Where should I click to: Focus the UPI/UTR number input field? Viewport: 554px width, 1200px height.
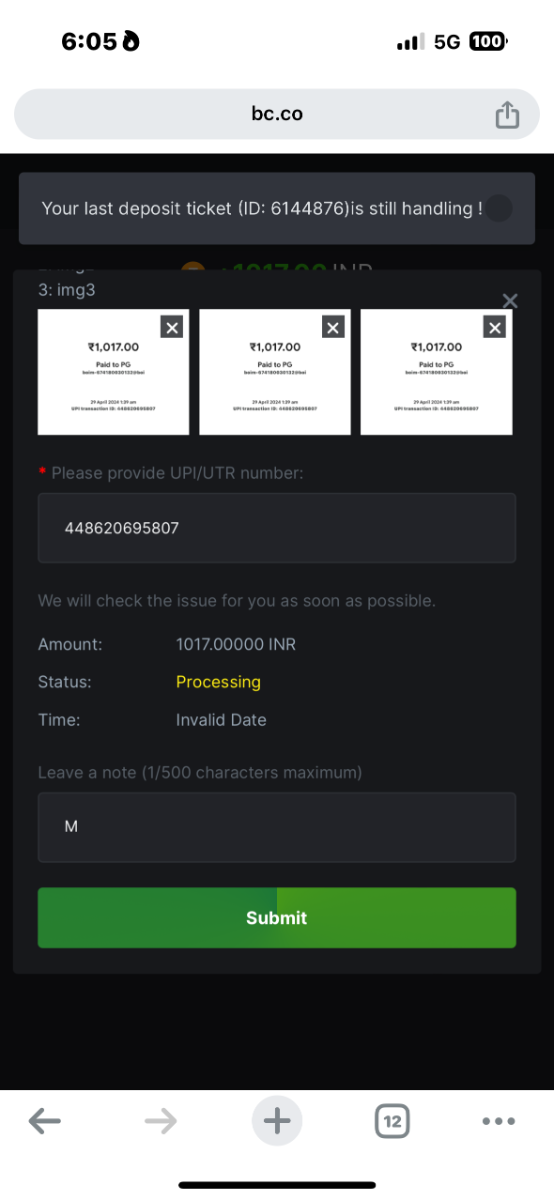click(277, 528)
